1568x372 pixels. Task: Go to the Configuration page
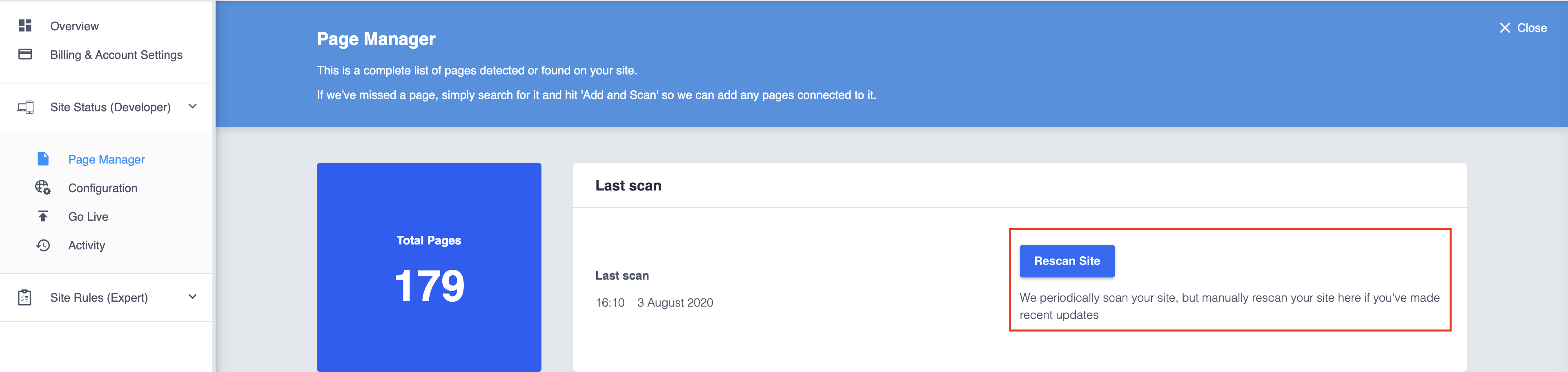(x=103, y=188)
